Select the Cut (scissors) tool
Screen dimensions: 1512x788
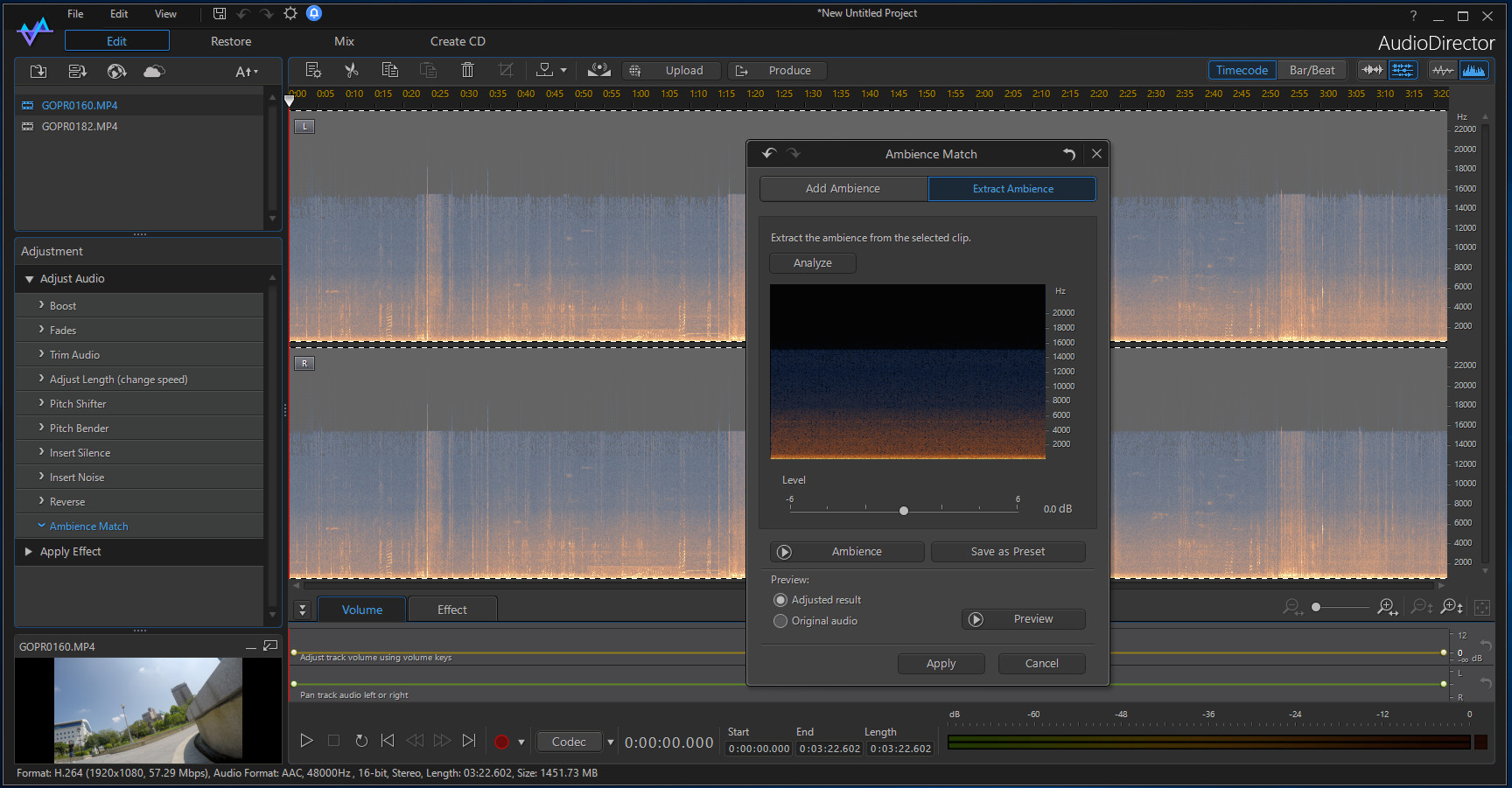pos(352,70)
